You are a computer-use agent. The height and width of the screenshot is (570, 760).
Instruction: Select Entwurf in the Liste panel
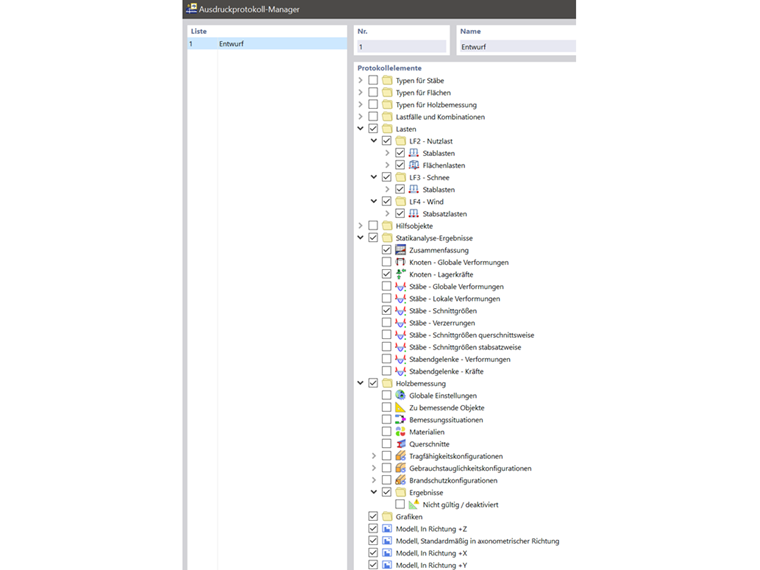[267, 44]
